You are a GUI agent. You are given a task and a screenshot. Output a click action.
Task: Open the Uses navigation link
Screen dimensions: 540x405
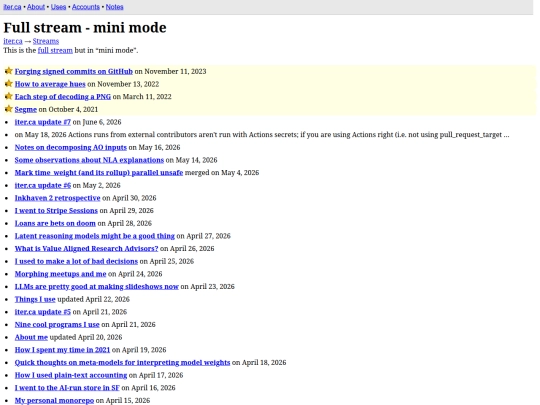click(58, 7)
